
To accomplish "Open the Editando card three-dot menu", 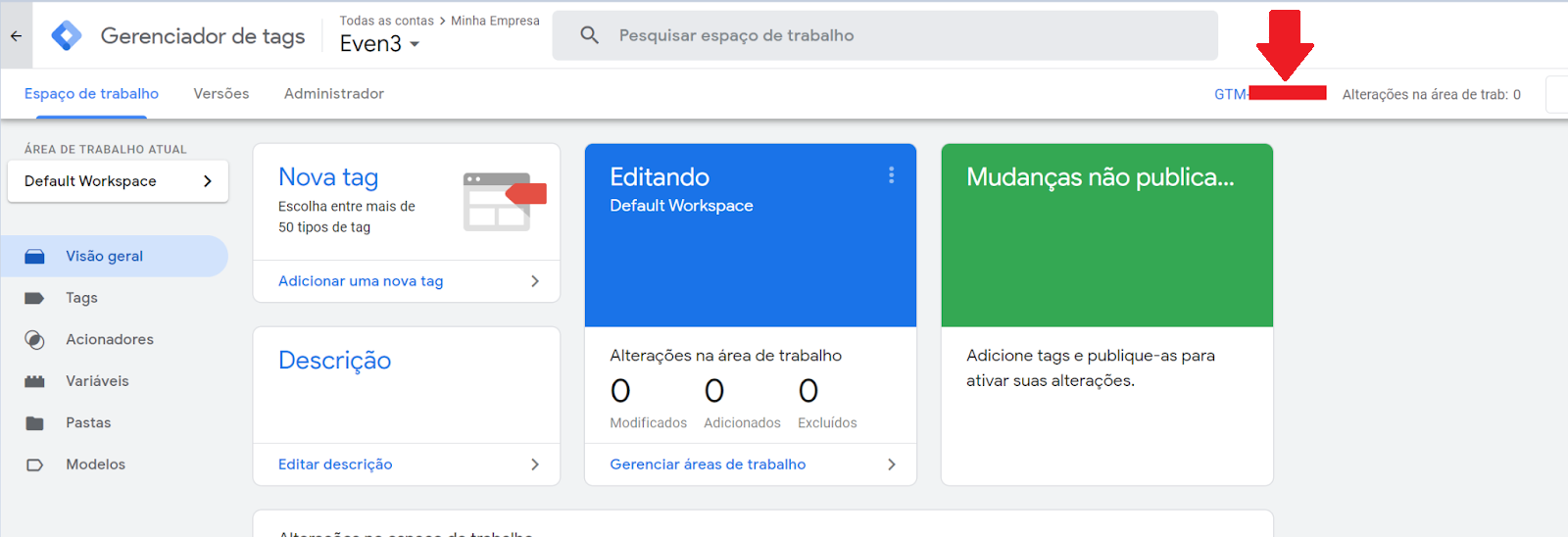I will (891, 175).
